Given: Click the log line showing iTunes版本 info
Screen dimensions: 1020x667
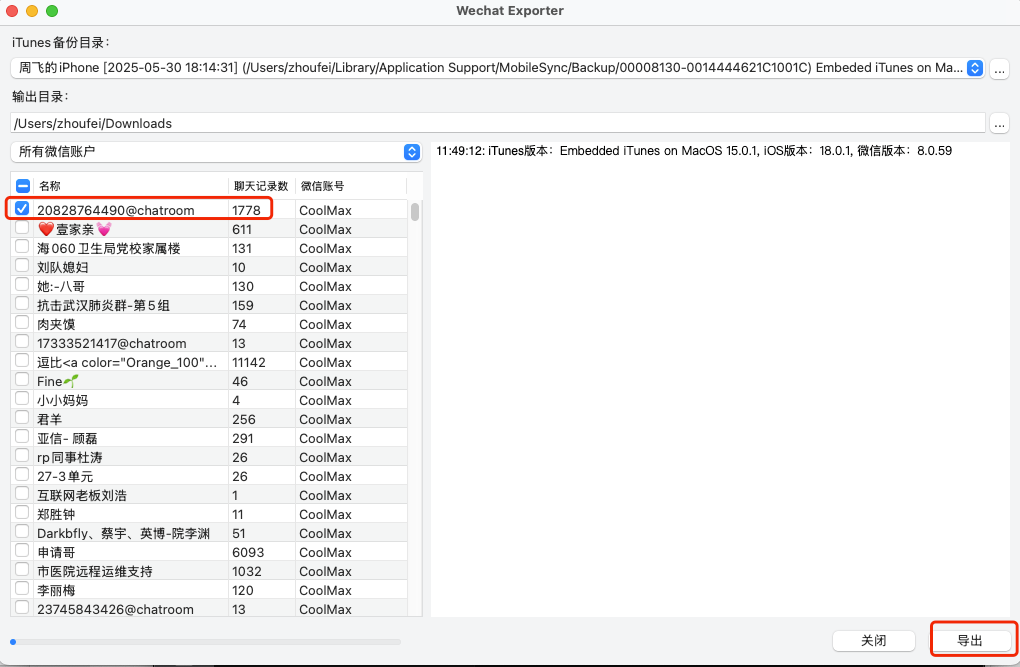Looking at the screenshot, I should click(694, 151).
